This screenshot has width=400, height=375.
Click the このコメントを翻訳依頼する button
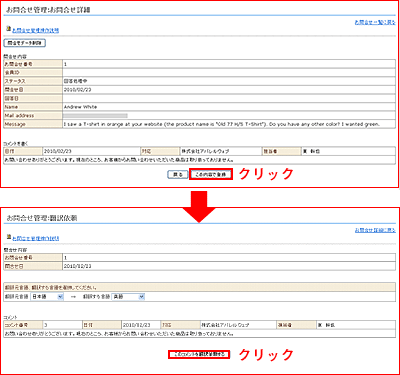pyautogui.click(x=199, y=354)
